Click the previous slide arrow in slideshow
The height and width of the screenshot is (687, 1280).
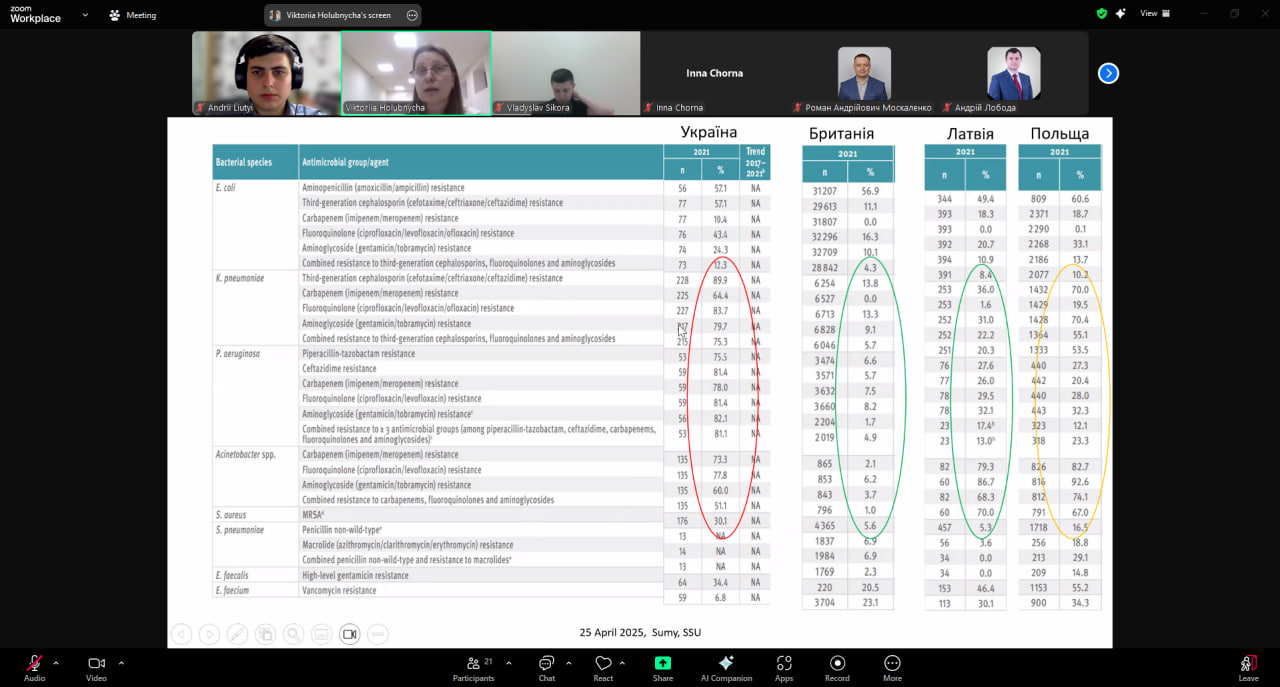click(181, 633)
